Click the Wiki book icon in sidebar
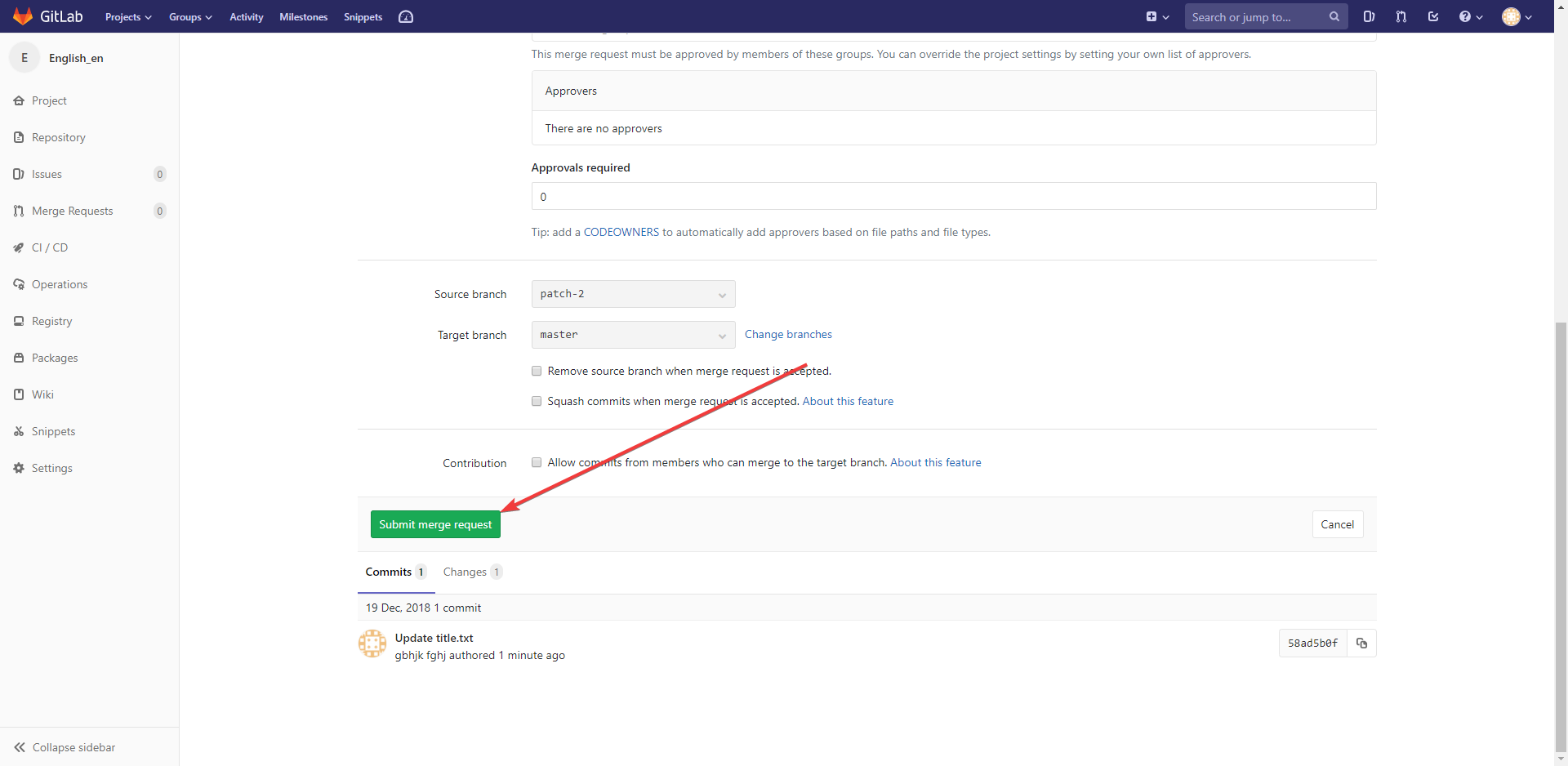 point(19,394)
